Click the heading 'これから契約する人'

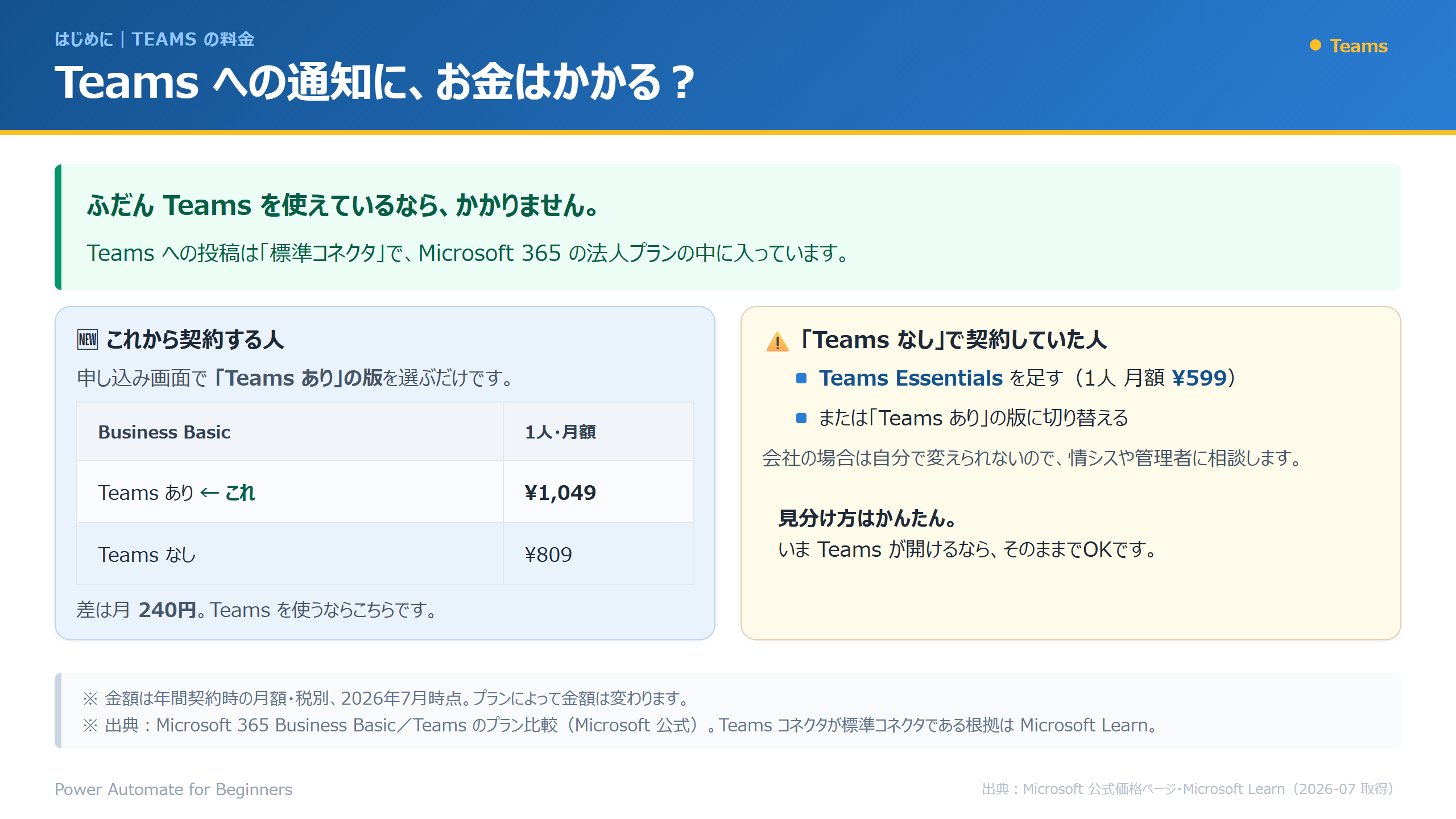pos(195,340)
